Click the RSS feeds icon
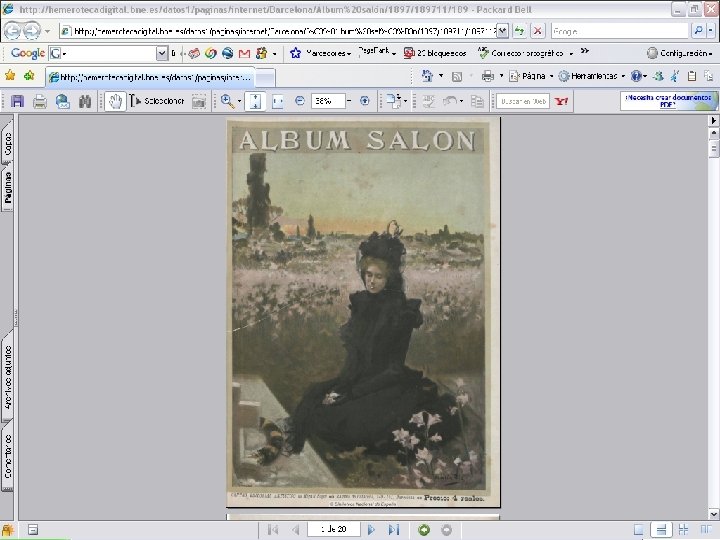The image size is (720, 540). (457, 76)
